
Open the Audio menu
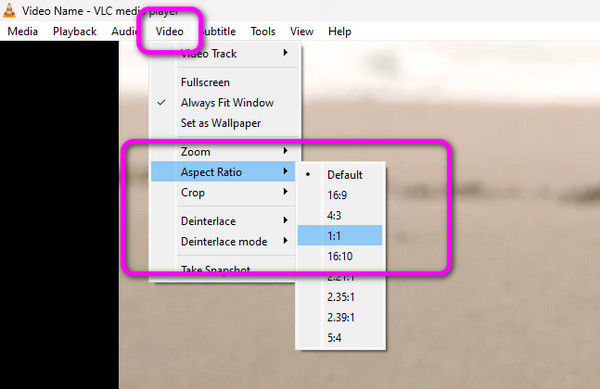(x=124, y=31)
